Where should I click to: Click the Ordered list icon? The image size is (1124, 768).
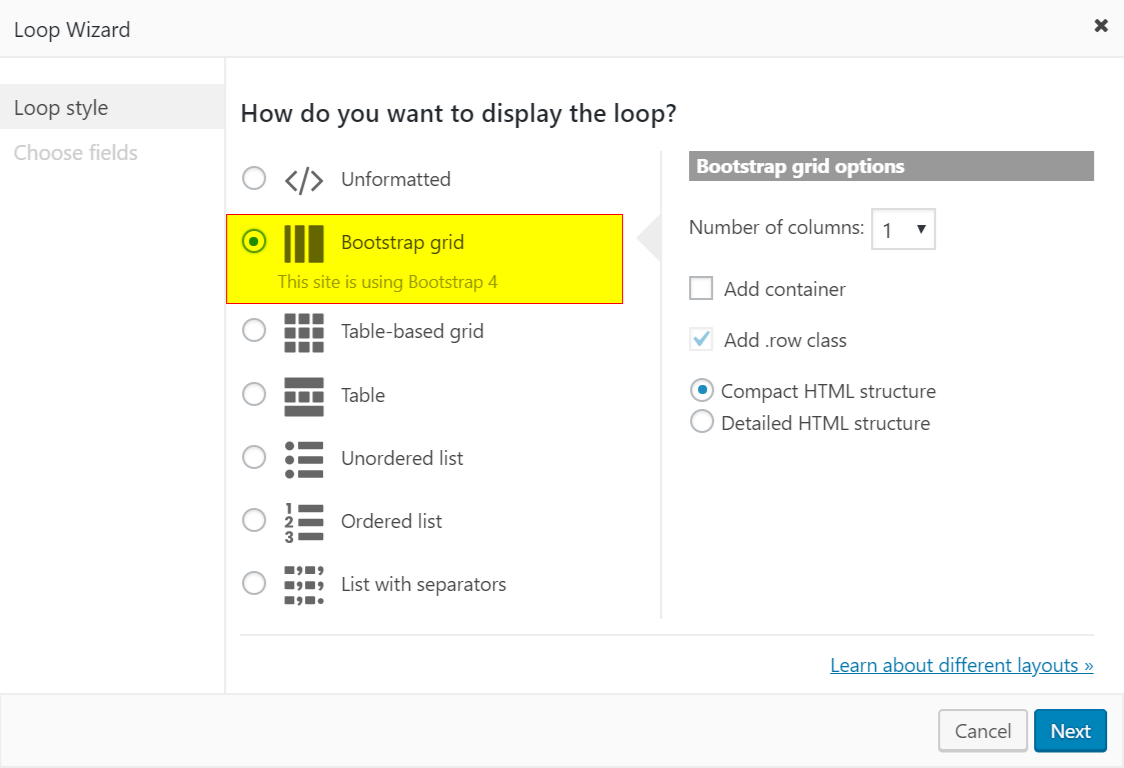303,520
